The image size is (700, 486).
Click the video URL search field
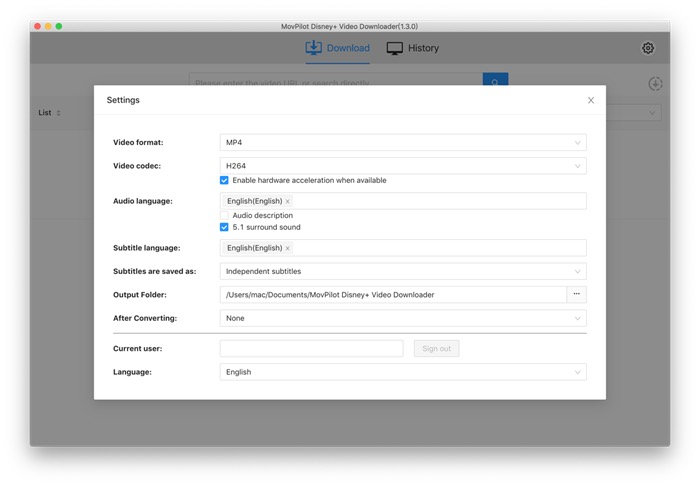pyautogui.click(x=336, y=79)
